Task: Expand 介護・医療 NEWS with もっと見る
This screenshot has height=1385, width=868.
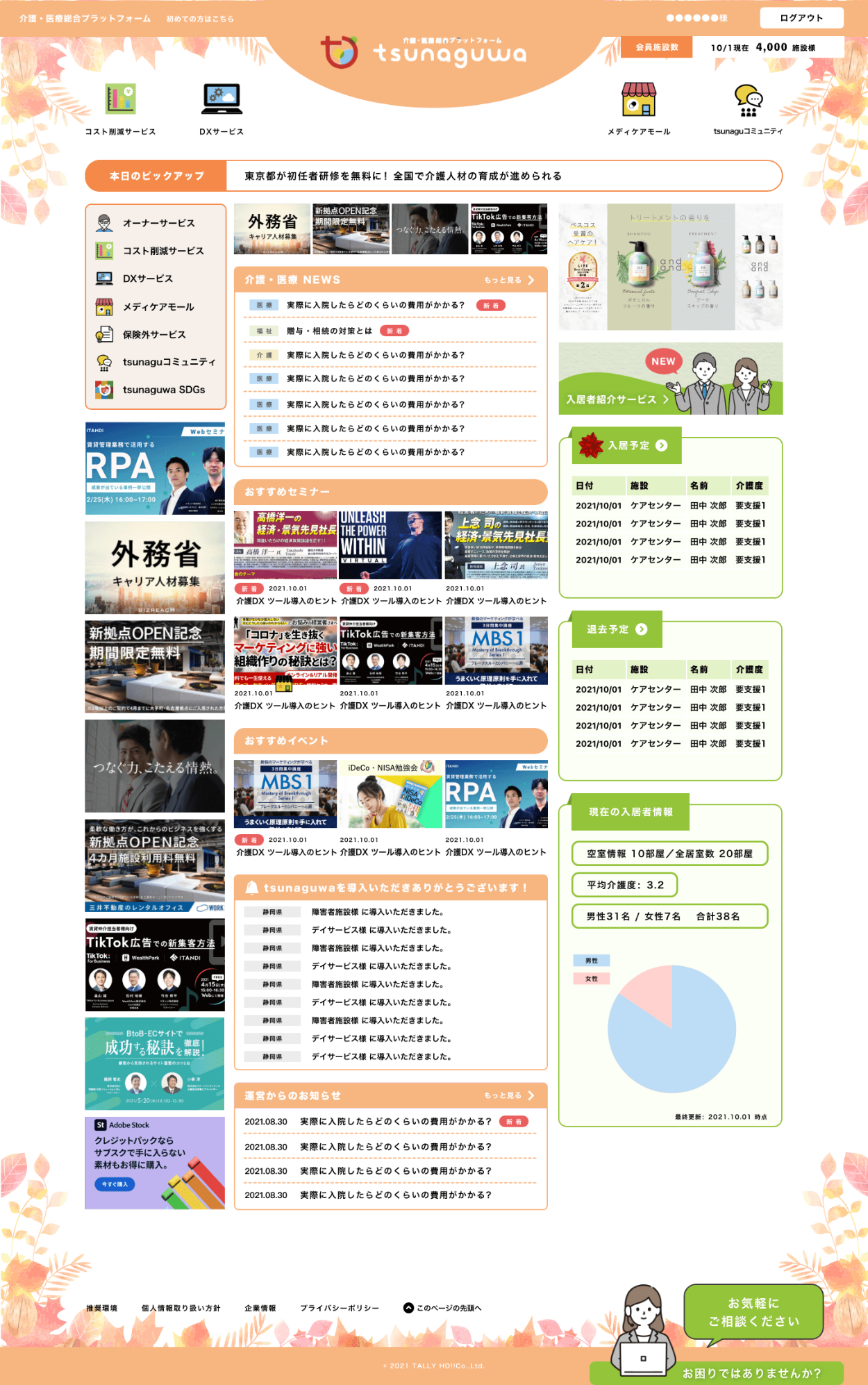Action: (509, 280)
